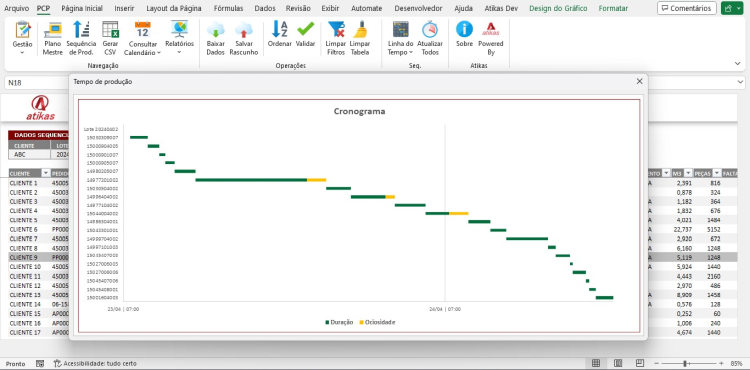Click the Limpar Tabela broom icon
The width and height of the screenshot is (750, 370).
click(x=360, y=30)
